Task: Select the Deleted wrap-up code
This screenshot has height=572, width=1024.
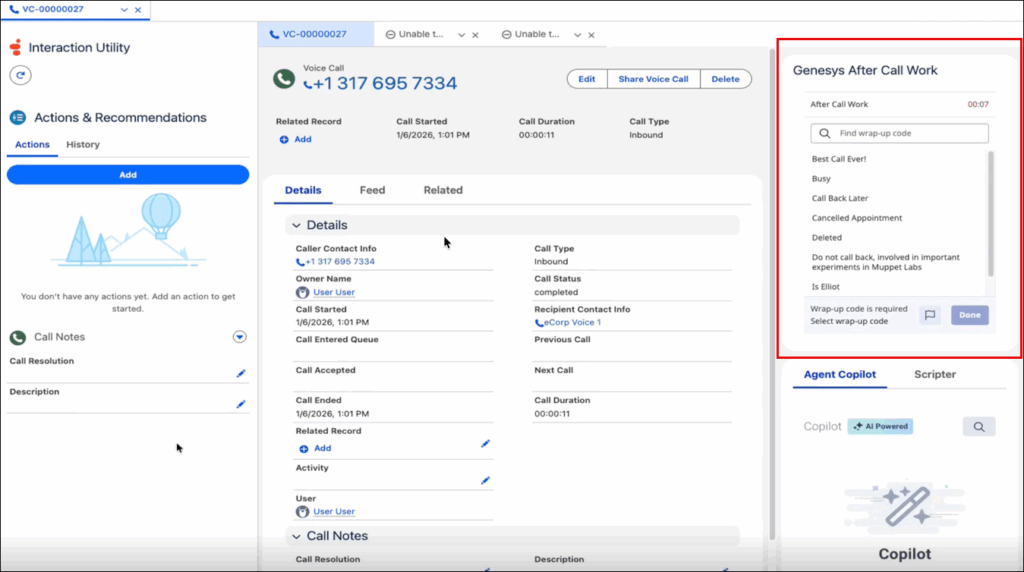Action: tap(826, 238)
